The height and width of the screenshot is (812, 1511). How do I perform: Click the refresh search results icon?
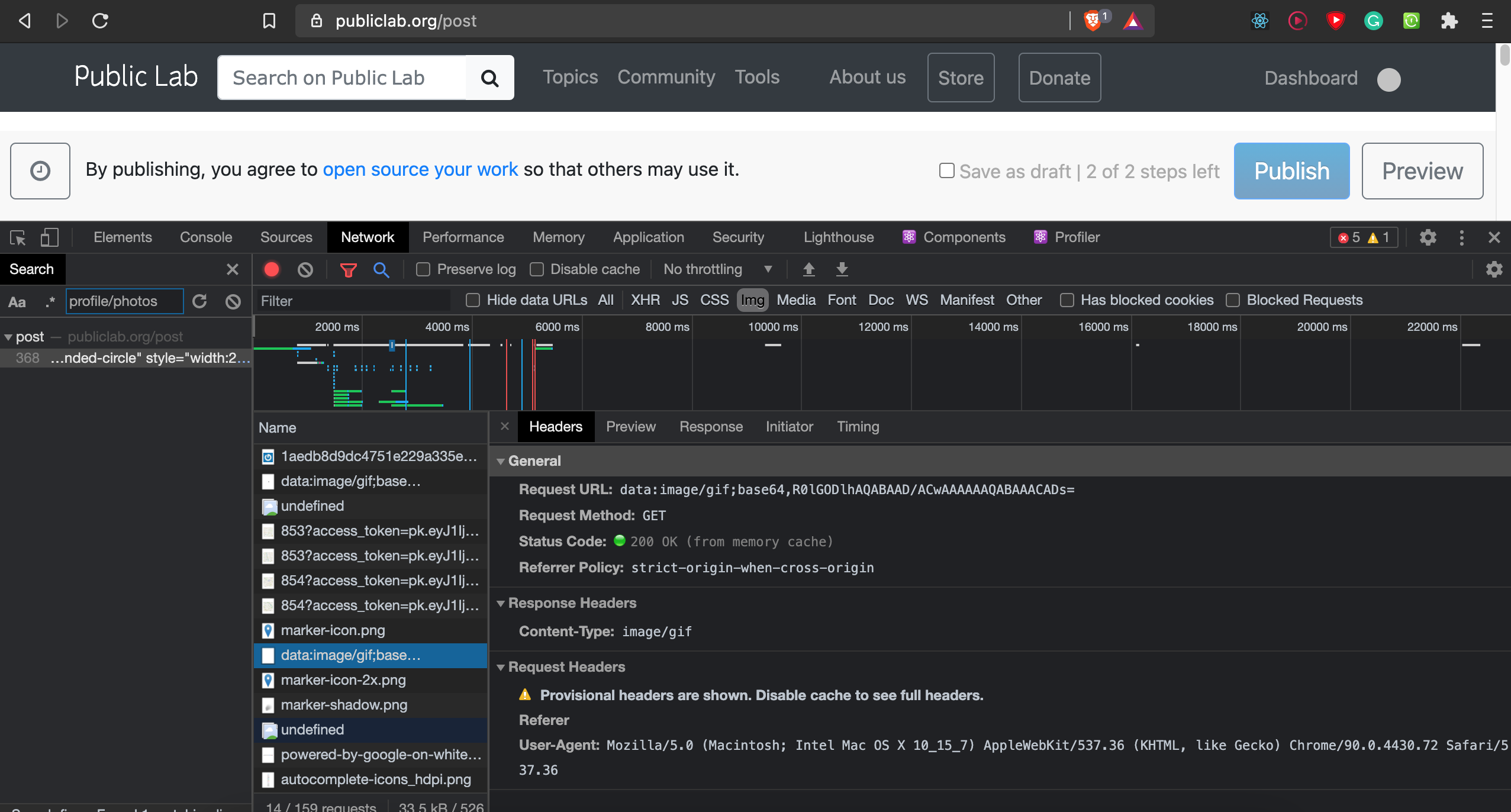point(199,301)
